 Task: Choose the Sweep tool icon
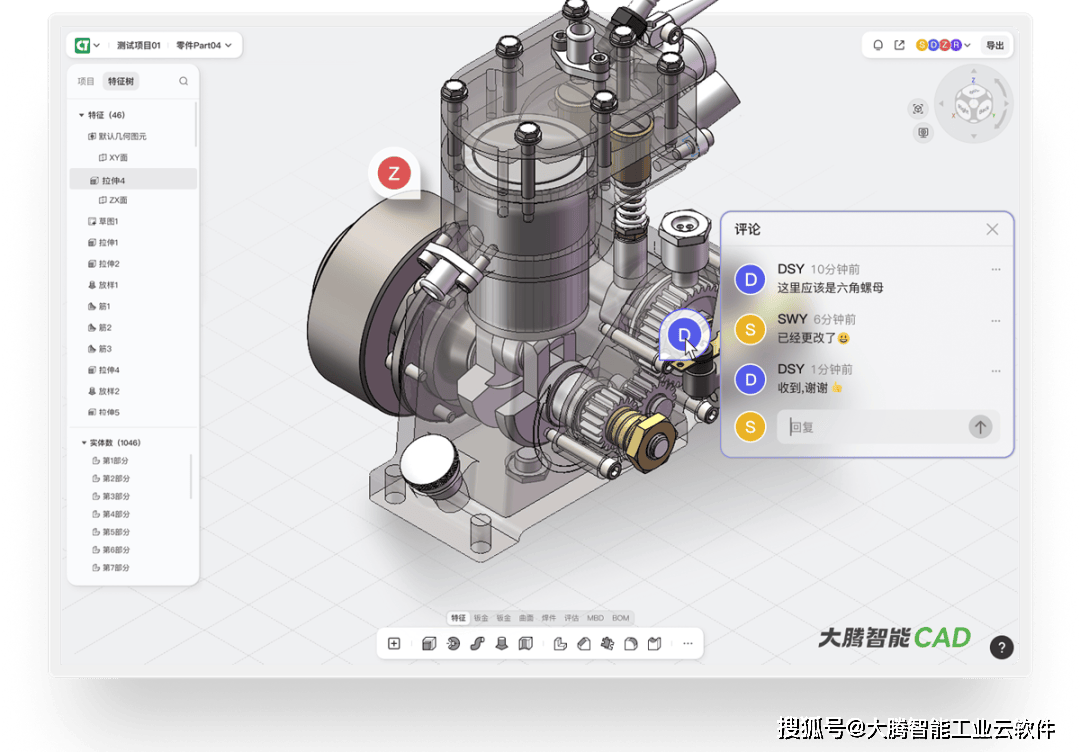(477, 644)
